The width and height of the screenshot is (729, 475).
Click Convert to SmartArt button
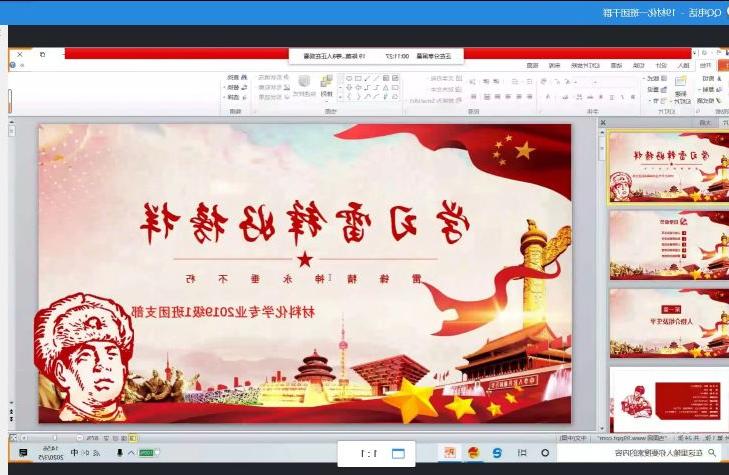click(436, 100)
